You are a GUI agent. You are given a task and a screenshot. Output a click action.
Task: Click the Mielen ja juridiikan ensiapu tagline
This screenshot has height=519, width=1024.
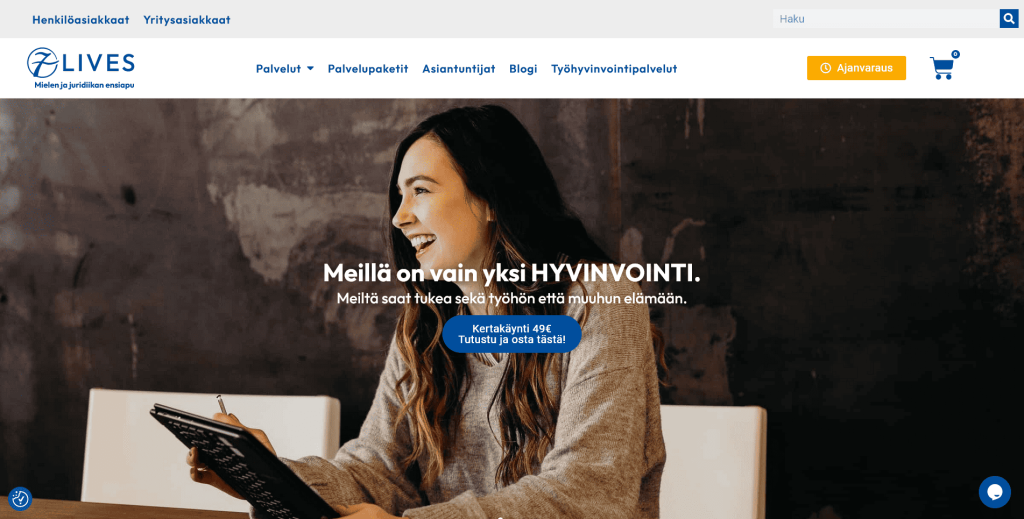84,85
